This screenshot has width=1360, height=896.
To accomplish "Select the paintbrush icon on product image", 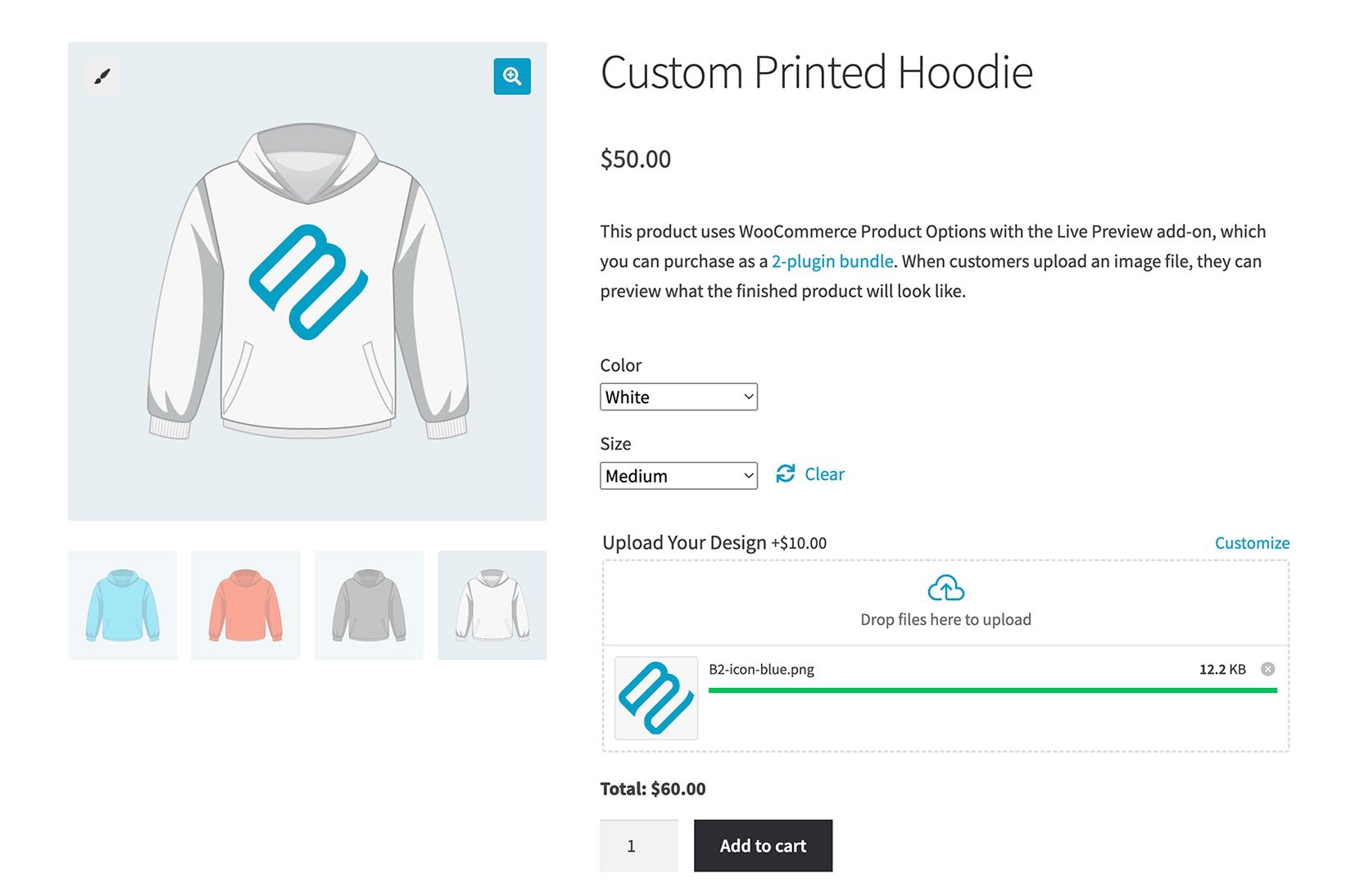I will [102, 75].
